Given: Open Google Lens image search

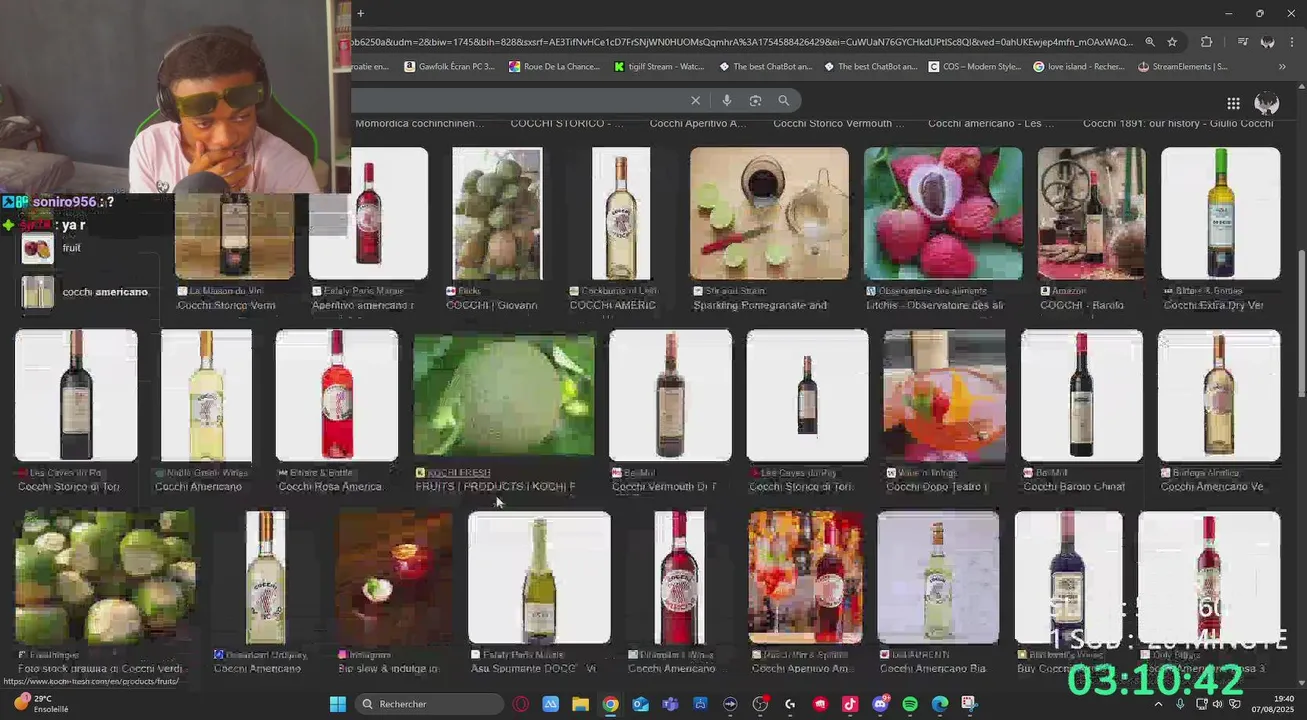Looking at the screenshot, I should pos(755,100).
